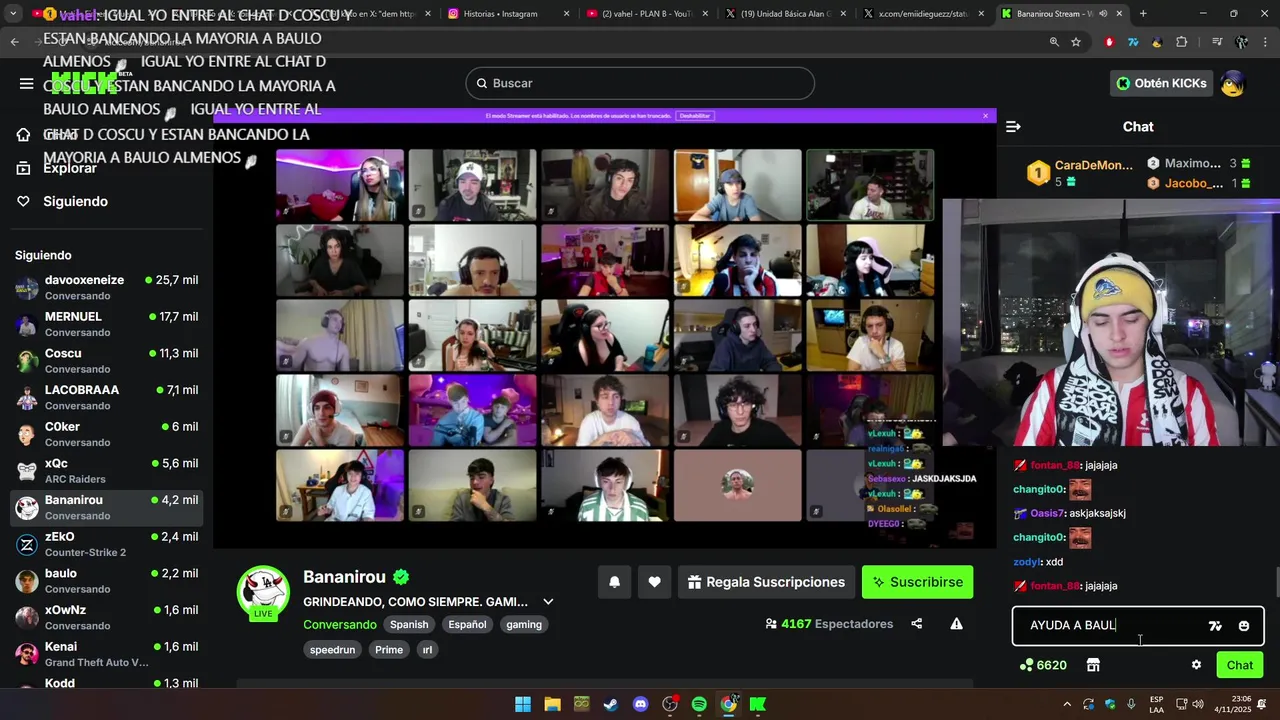Show hidden system tray icons
This screenshot has width=1280, height=720.
click(1066, 704)
